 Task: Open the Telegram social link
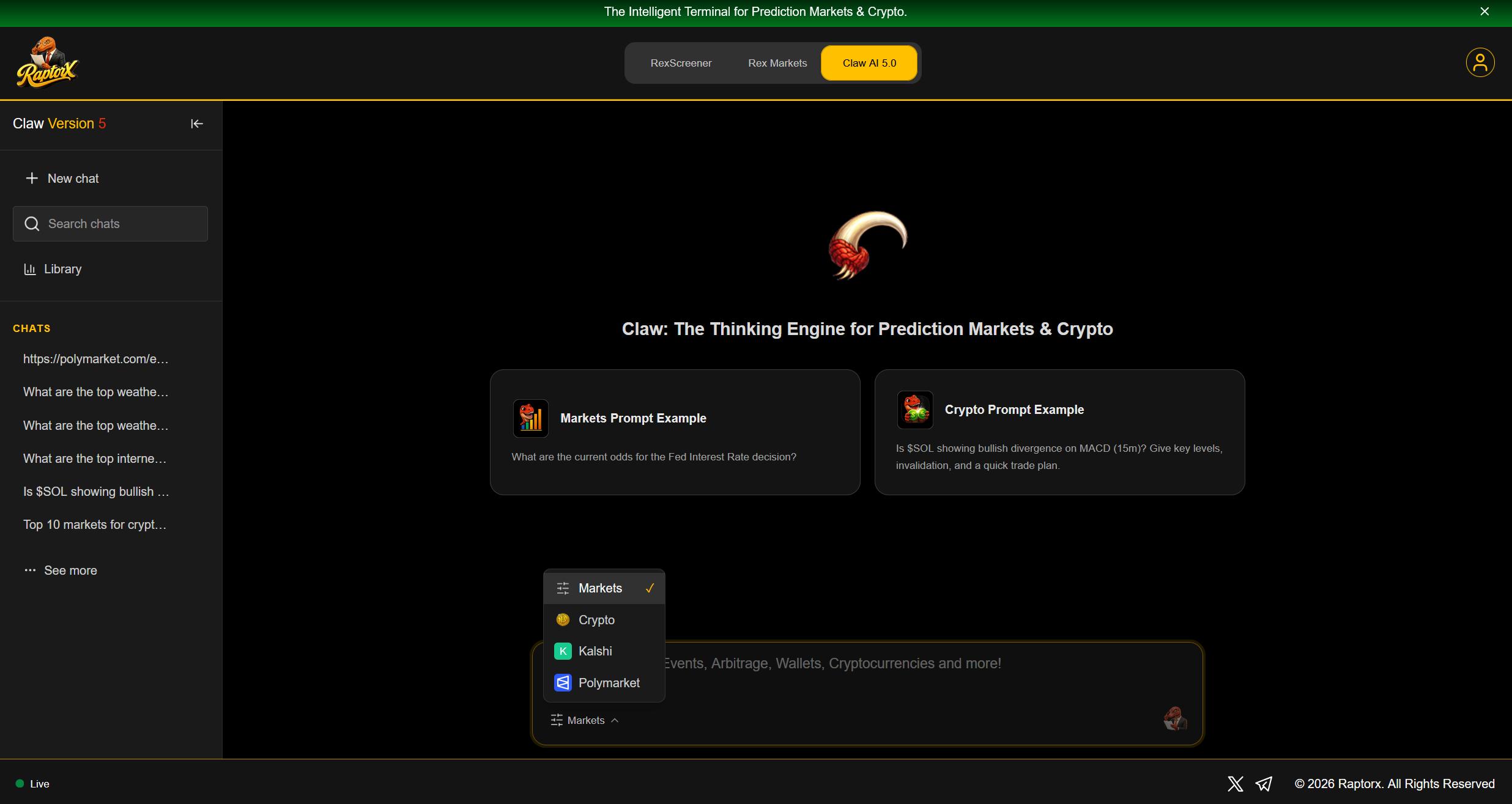[x=1264, y=784]
